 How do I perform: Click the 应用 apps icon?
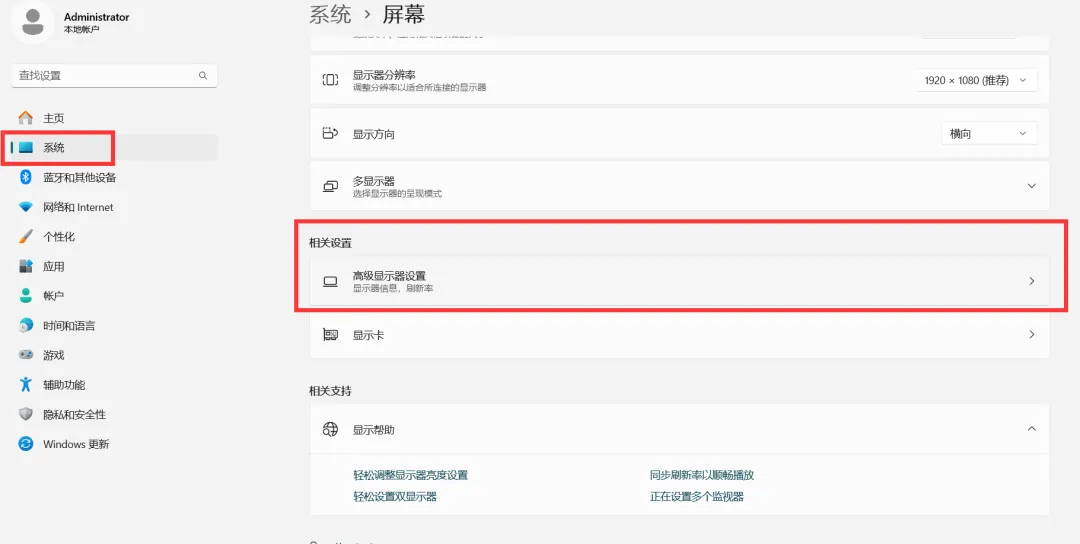point(25,266)
